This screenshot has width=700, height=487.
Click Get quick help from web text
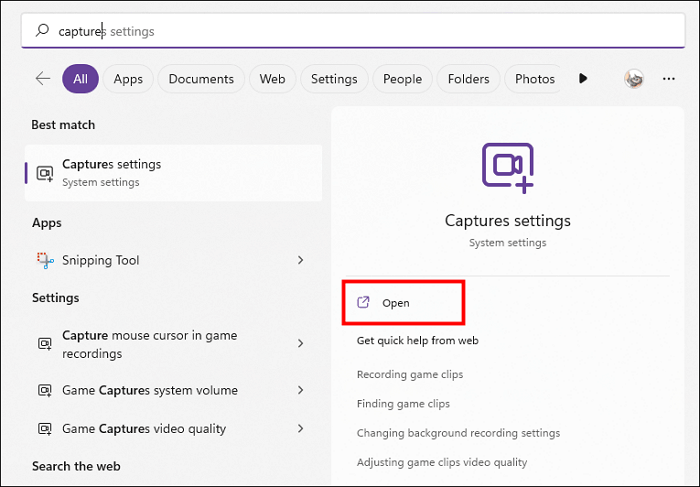[x=417, y=341]
